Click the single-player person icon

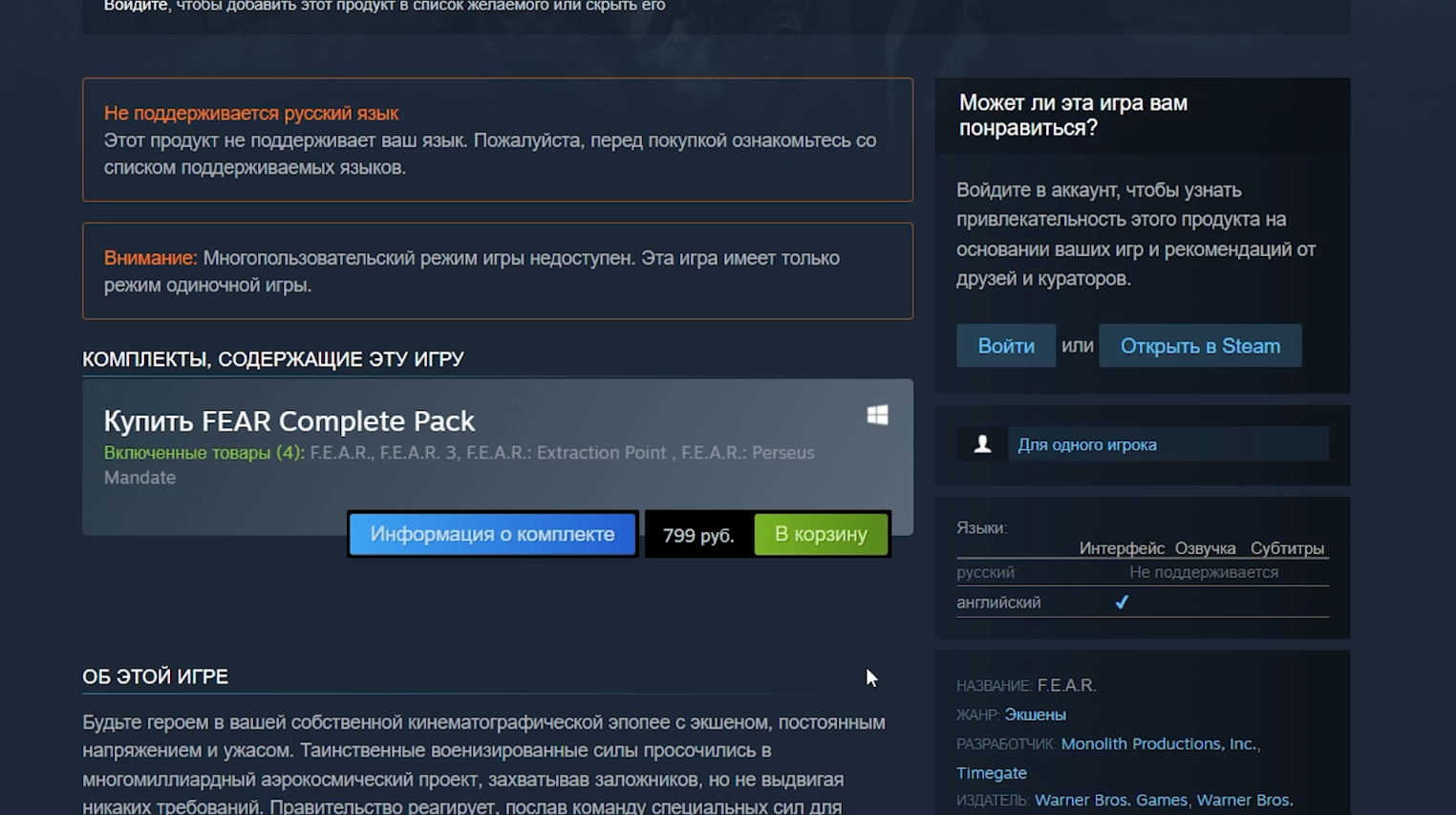pyautogui.click(x=982, y=444)
